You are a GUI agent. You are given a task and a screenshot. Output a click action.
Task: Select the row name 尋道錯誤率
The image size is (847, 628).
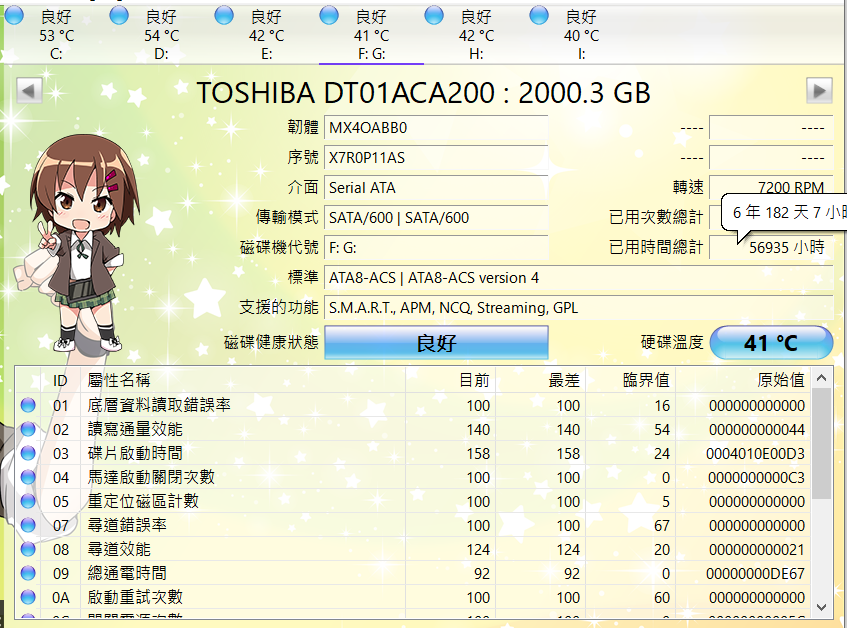coord(127,525)
